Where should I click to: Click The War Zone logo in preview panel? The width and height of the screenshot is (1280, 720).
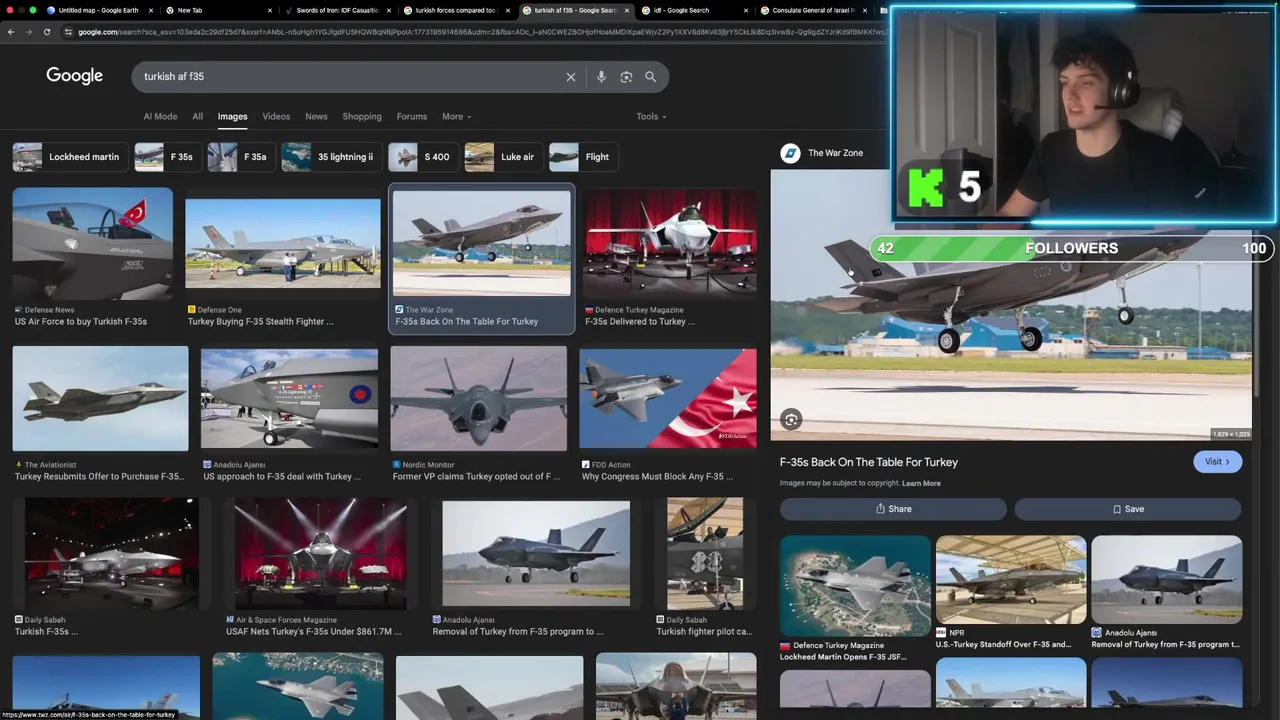click(790, 153)
